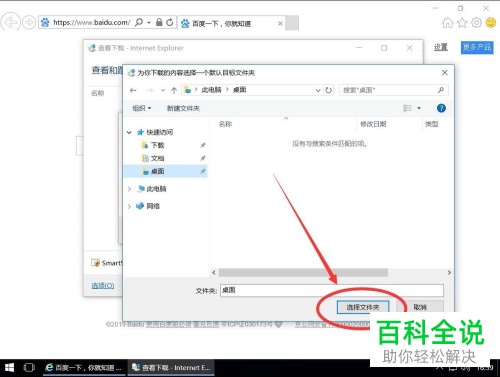
Task: Open the Windows Start button
Action: [9, 368]
